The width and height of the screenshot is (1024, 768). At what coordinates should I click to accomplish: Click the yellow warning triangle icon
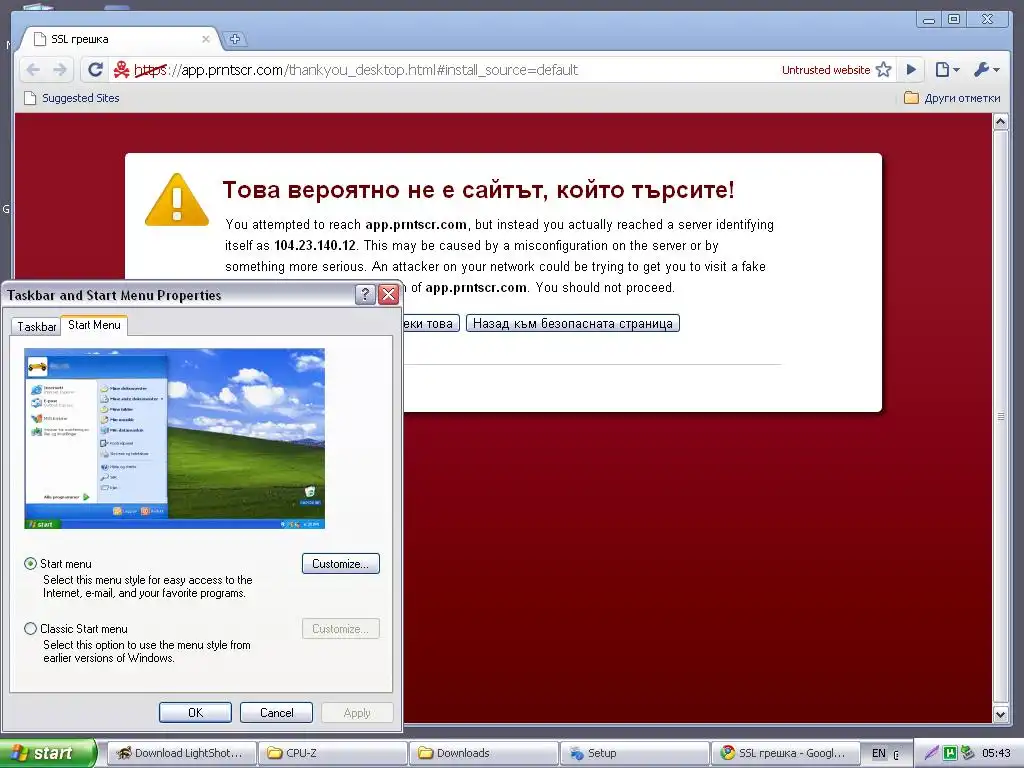click(176, 200)
